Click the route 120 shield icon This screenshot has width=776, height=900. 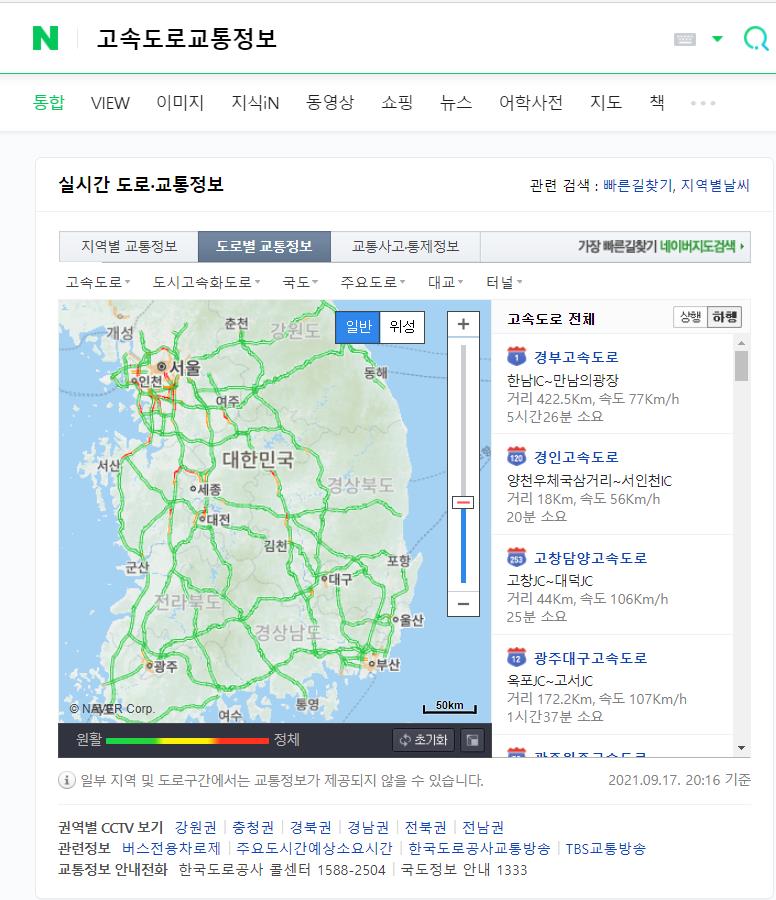(517, 456)
